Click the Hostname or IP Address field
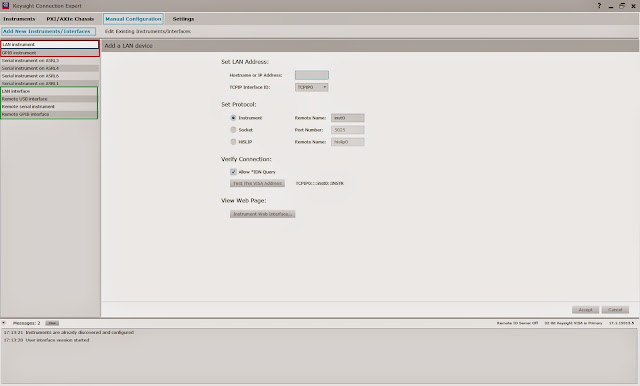This screenshot has height=386, width=640. coord(312,75)
